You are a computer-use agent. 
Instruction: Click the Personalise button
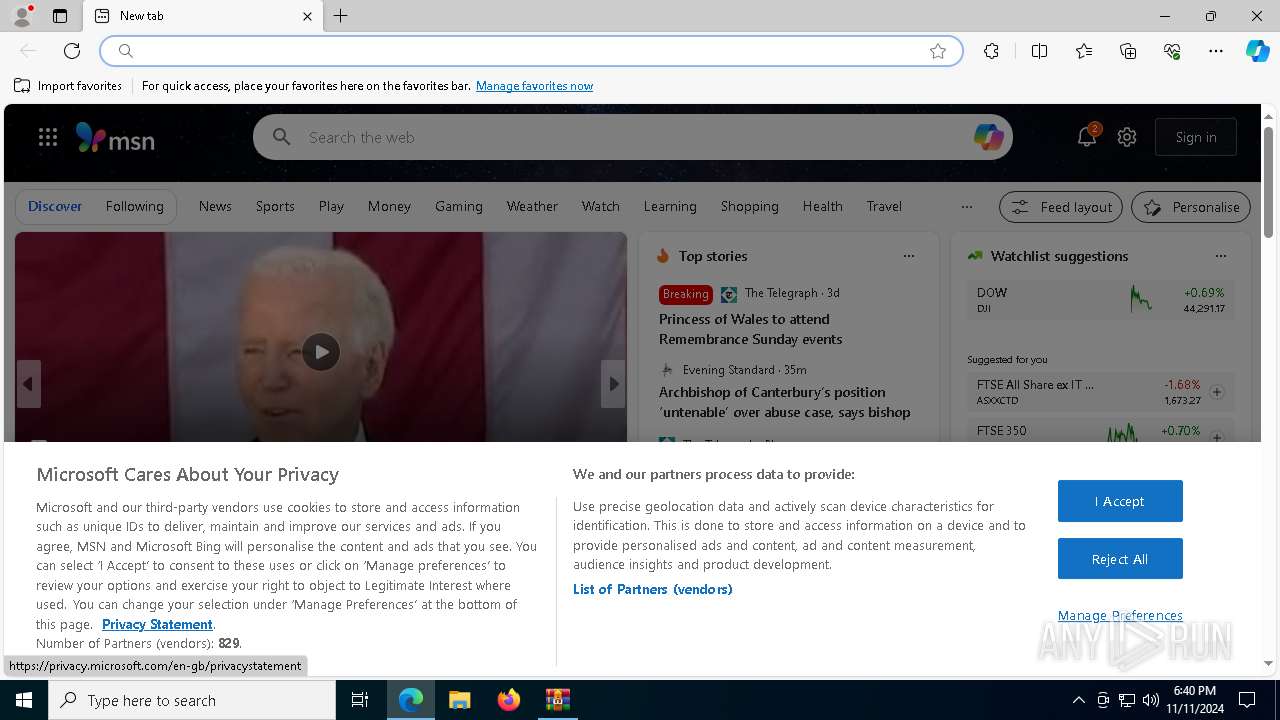pyautogui.click(x=1191, y=207)
